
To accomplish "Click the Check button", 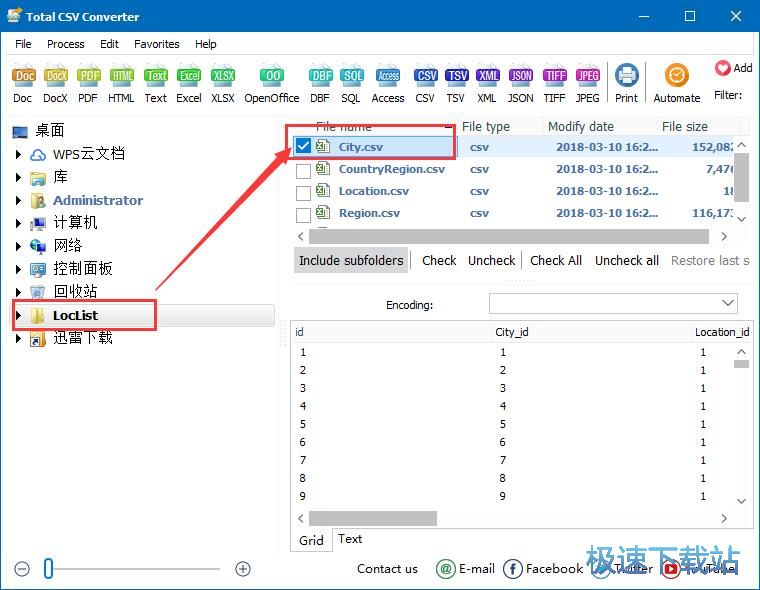I will (439, 260).
